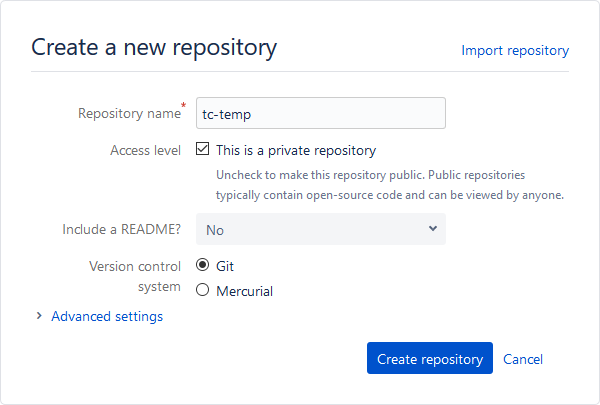Select the Mercurial radio button
This screenshot has height=405, width=600.
pos(202,291)
